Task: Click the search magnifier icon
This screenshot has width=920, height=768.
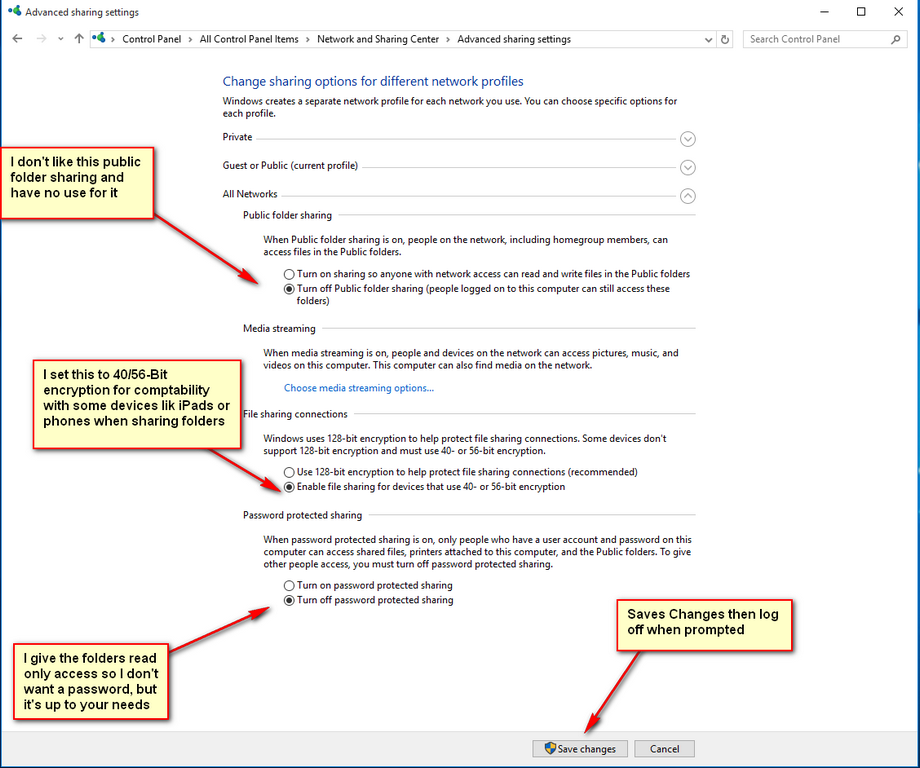Action: tap(895, 39)
